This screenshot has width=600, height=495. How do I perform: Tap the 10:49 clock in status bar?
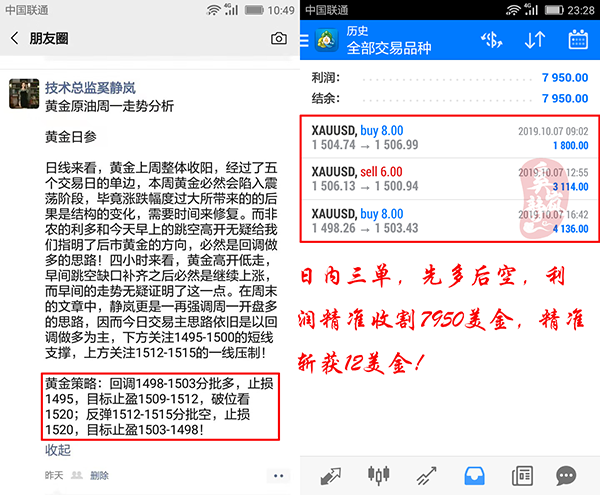coord(281,10)
